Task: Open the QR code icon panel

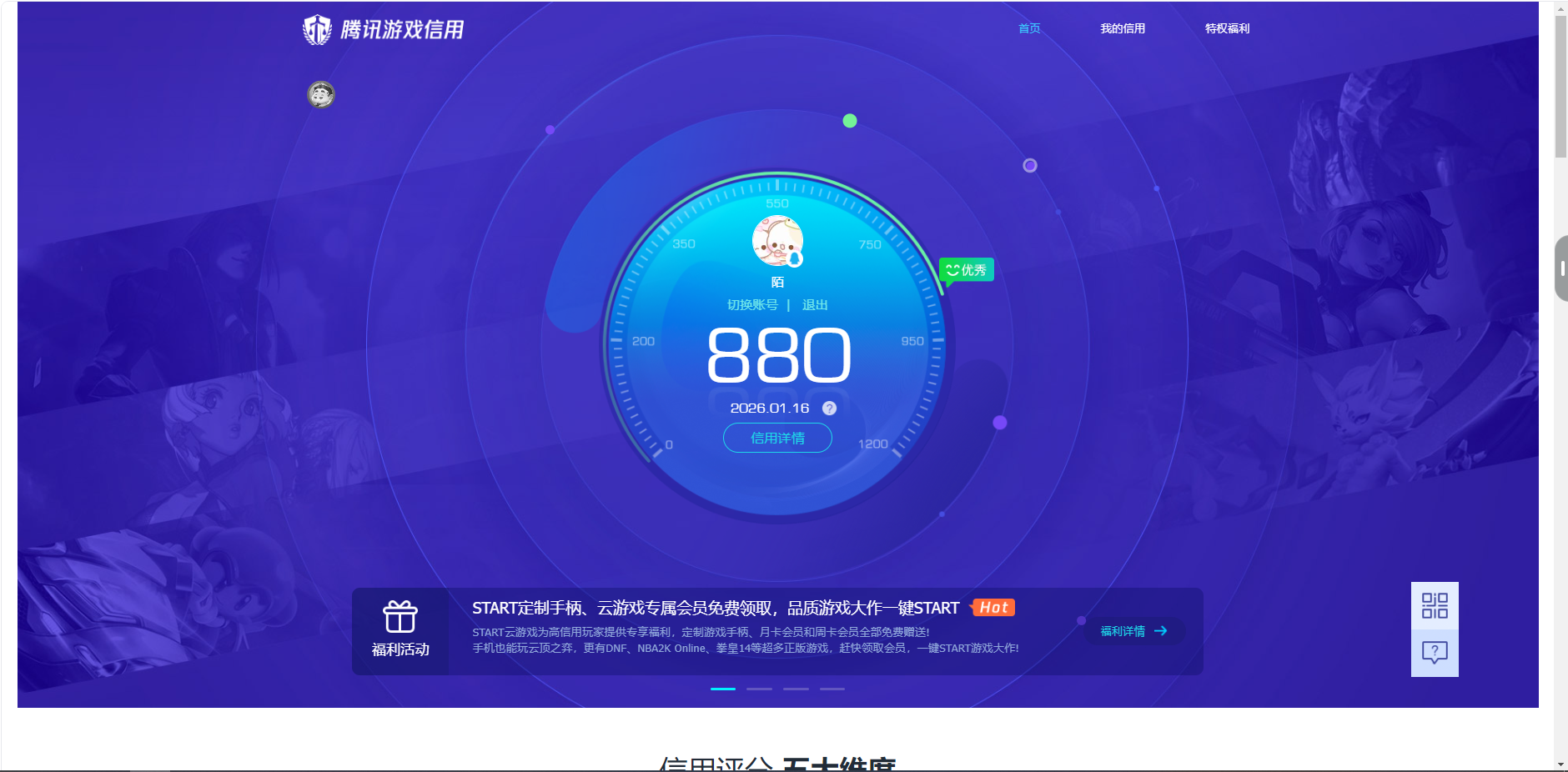Action: [x=1435, y=606]
